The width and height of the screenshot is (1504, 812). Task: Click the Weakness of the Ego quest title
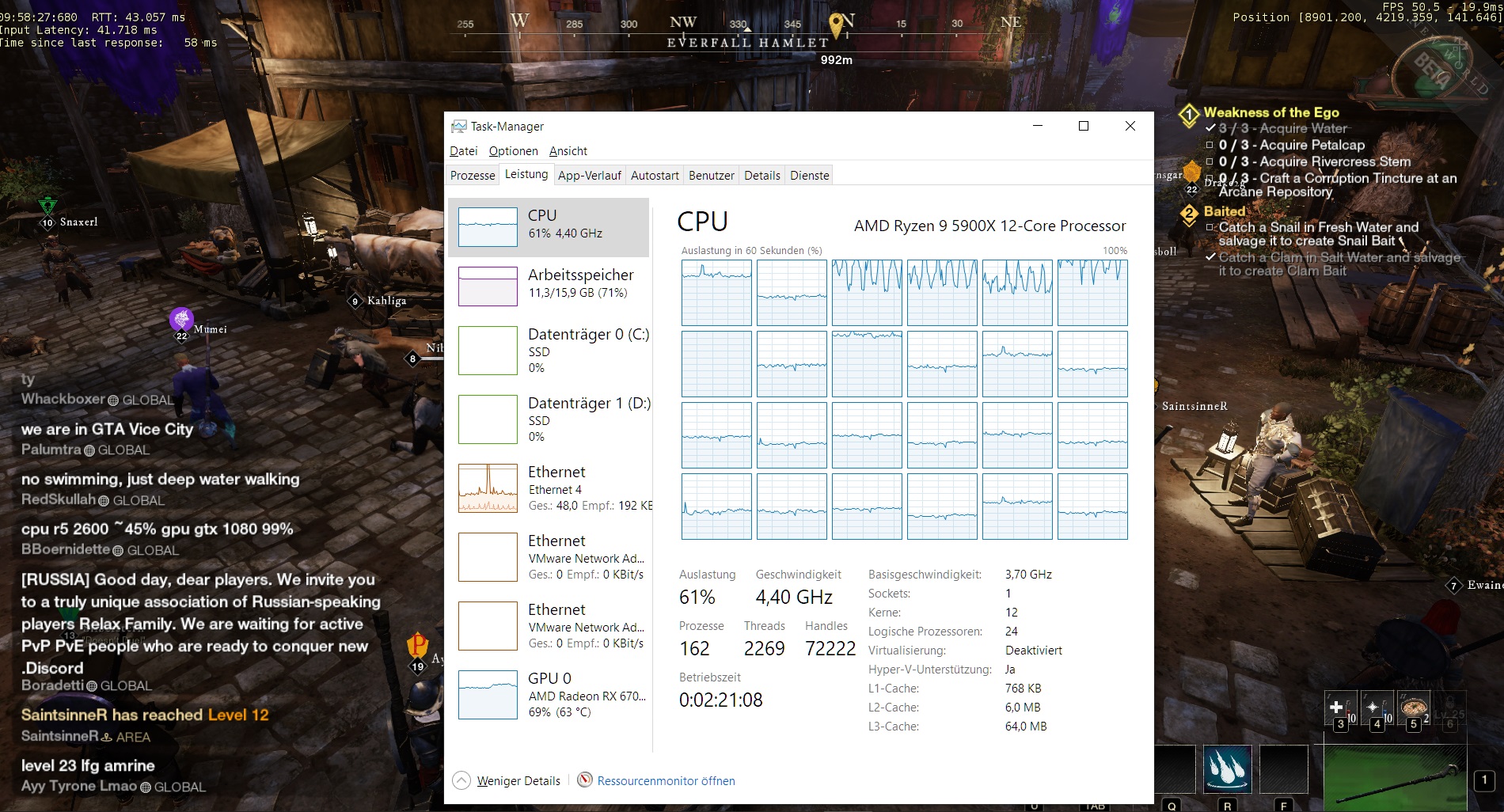[1271, 112]
